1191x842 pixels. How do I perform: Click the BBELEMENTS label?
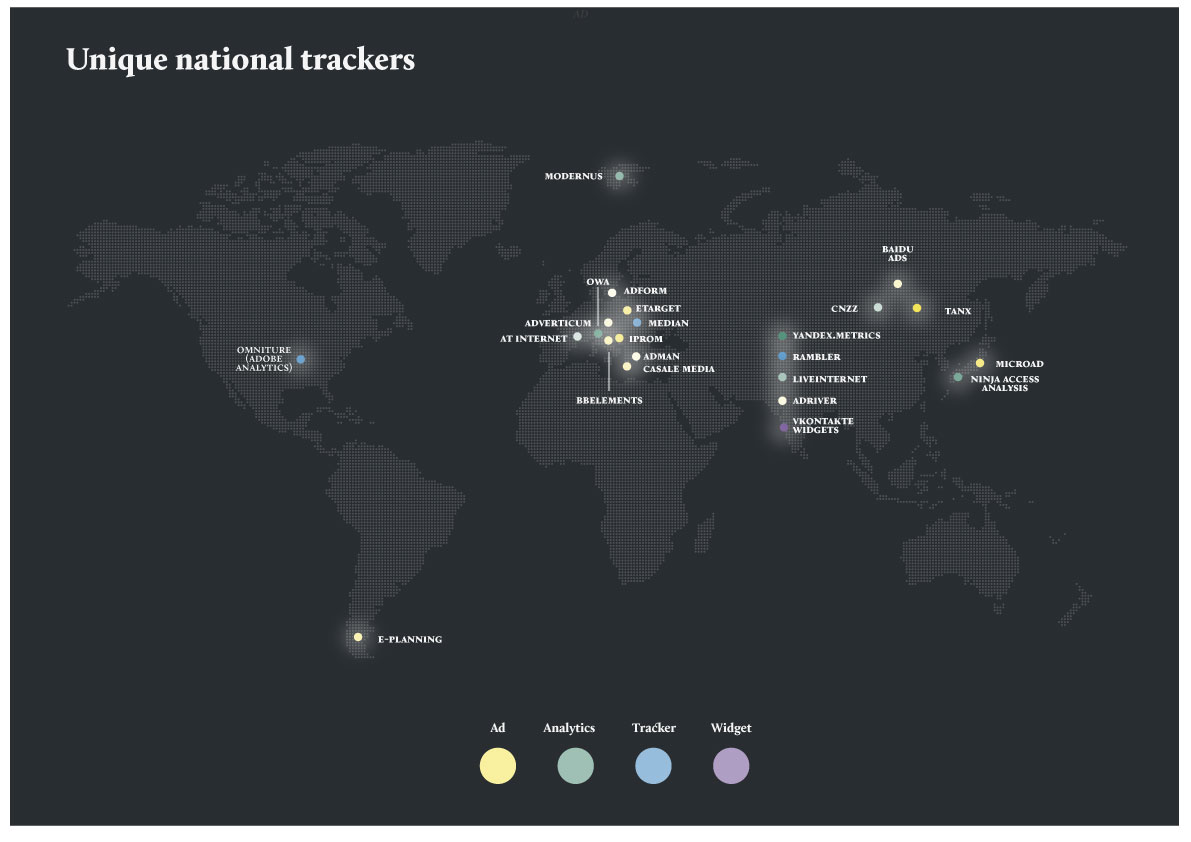[609, 400]
